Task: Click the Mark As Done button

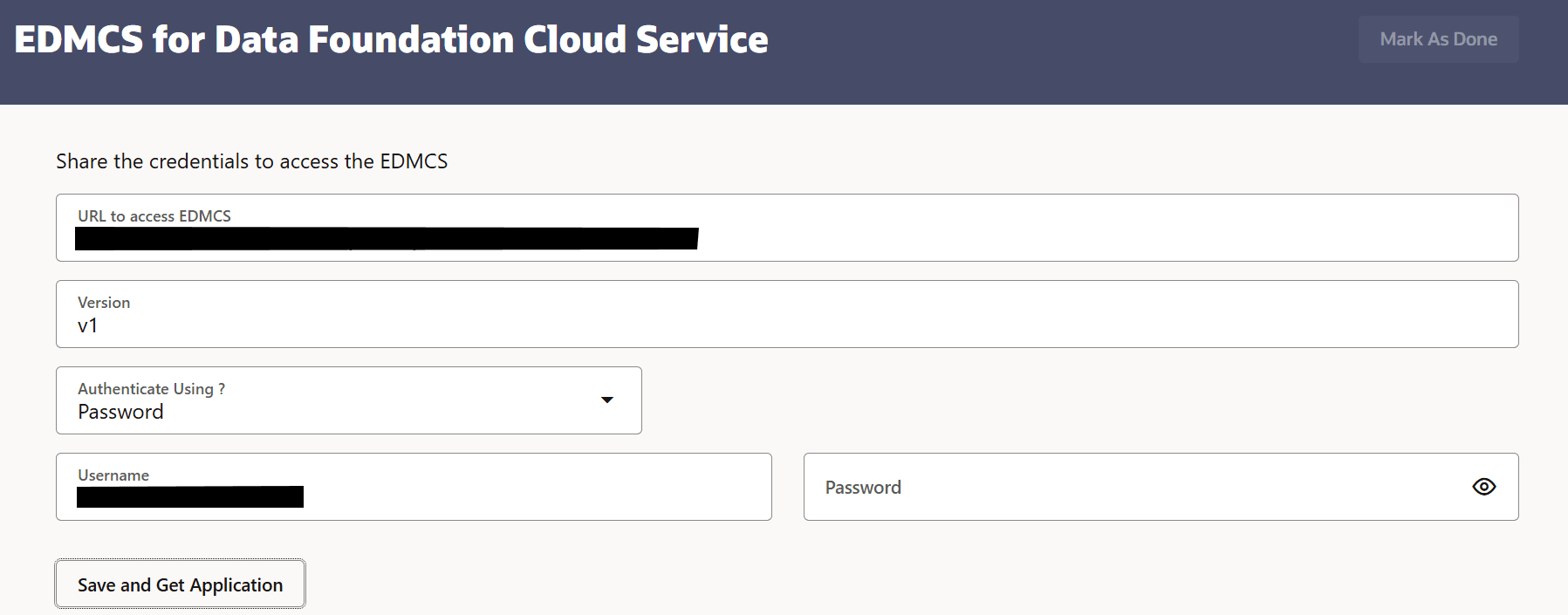Action: (x=1438, y=39)
